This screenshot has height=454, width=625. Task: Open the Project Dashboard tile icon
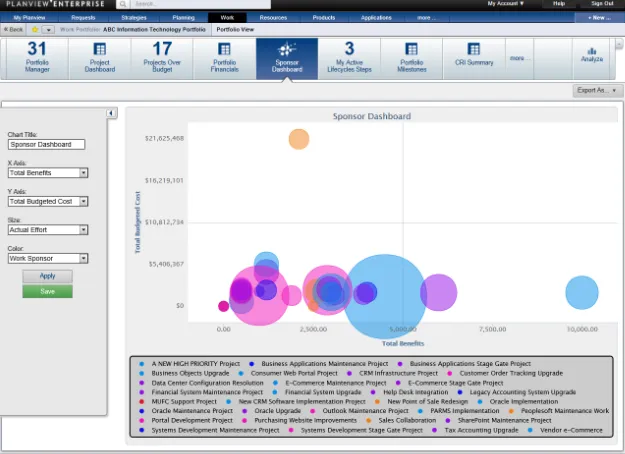[x=100, y=49]
